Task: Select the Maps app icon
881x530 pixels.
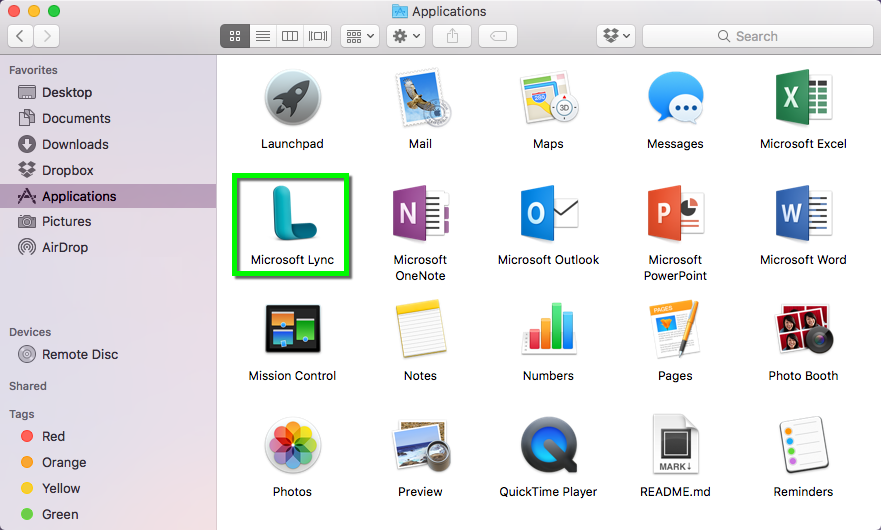Action: (548, 98)
